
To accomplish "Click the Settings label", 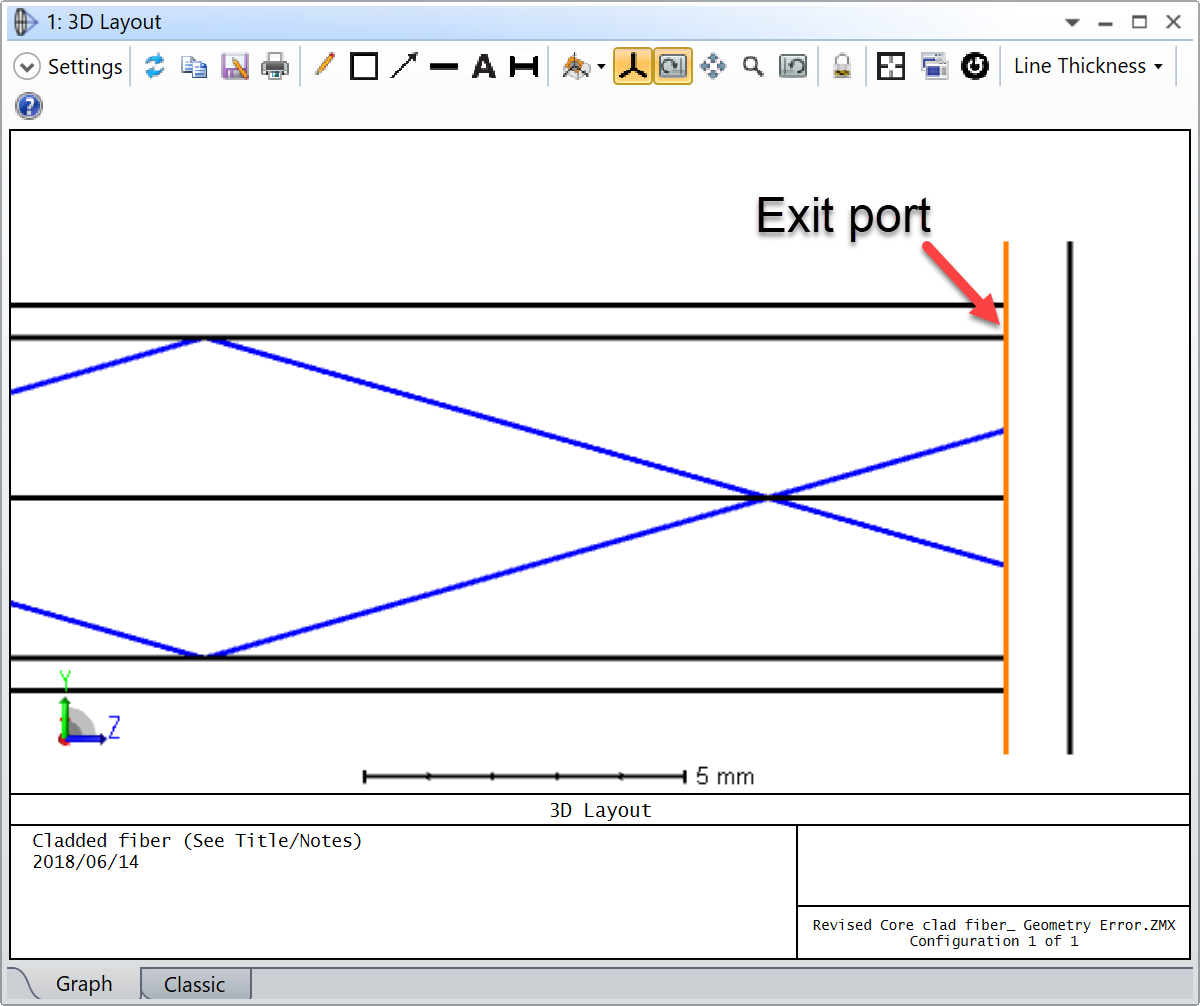I will click(x=85, y=67).
